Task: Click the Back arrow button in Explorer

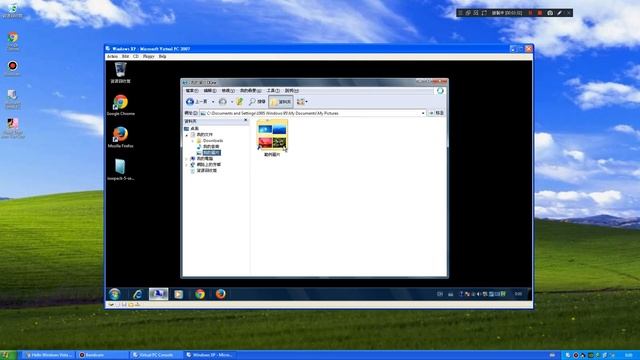Action: tap(197, 102)
